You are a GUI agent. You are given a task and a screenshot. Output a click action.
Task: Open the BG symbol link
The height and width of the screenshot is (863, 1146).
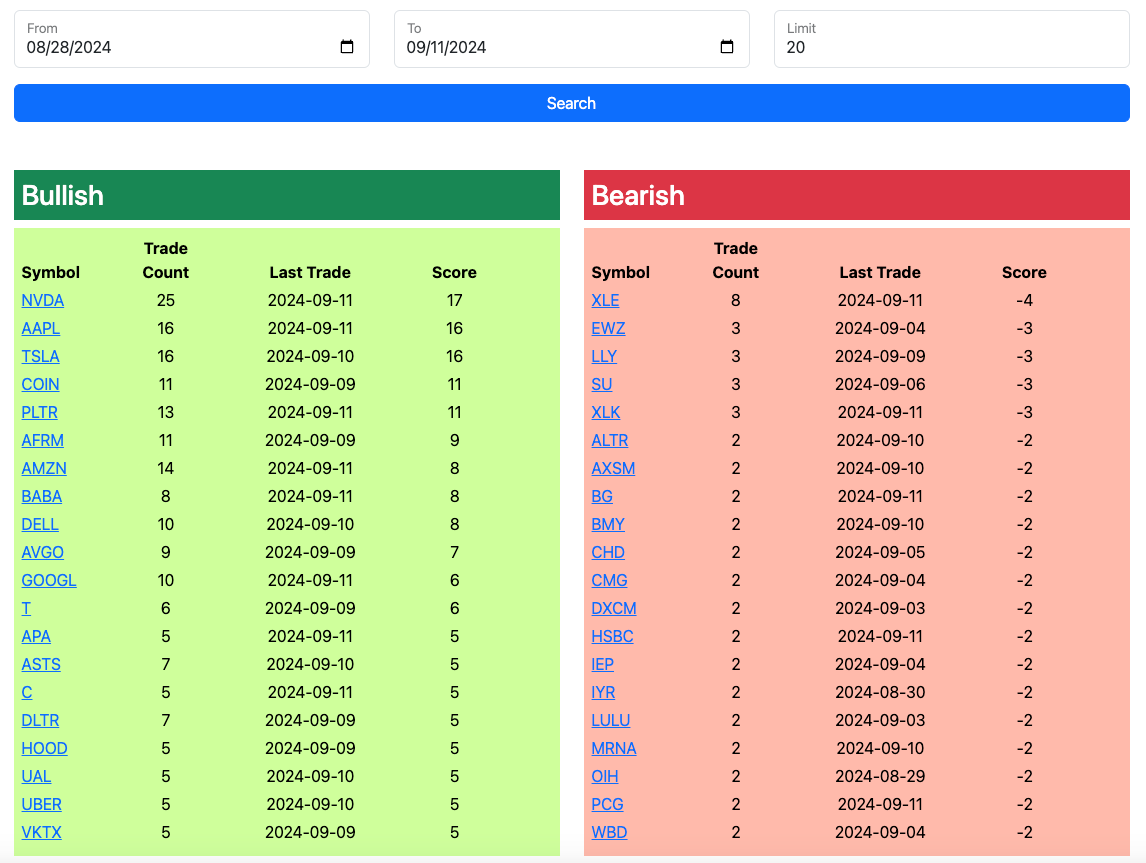[x=602, y=496]
